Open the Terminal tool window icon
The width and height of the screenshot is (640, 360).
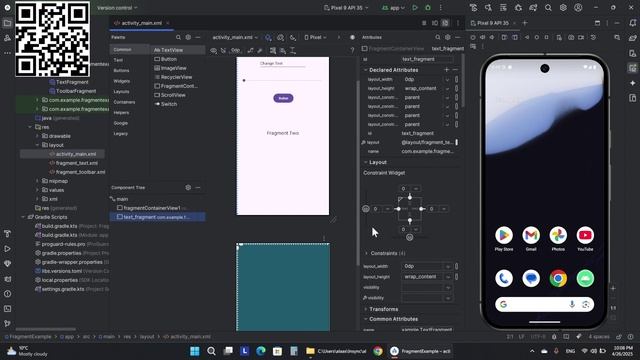(x=7, y=309)
